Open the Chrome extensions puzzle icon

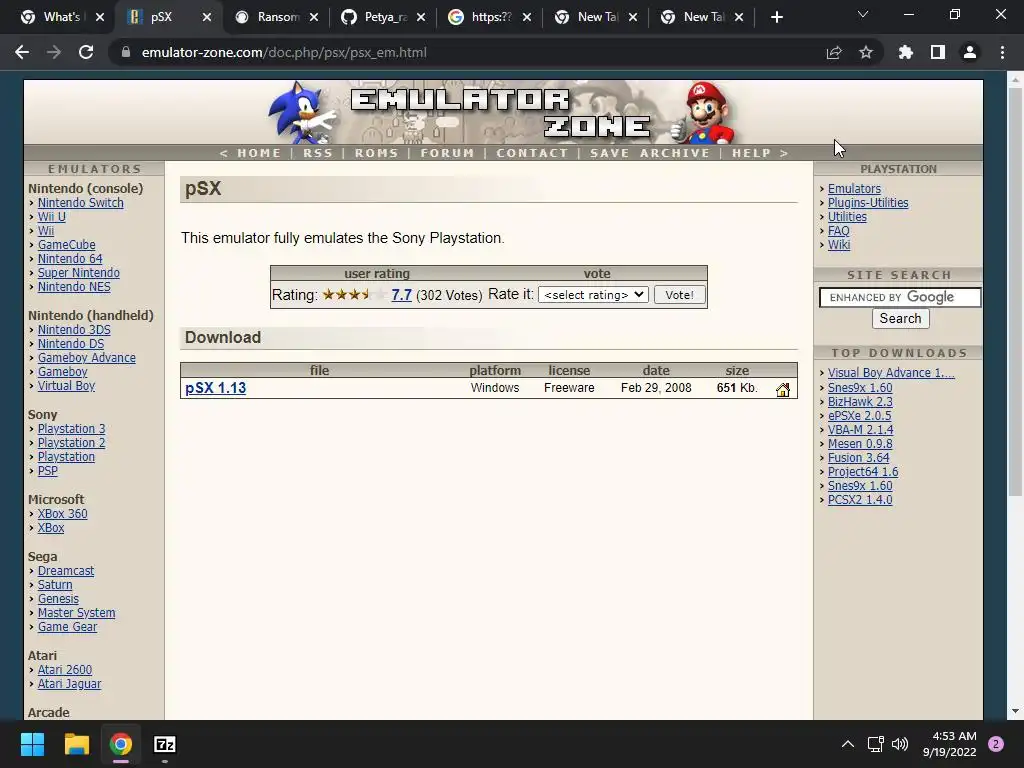[906, 52]
